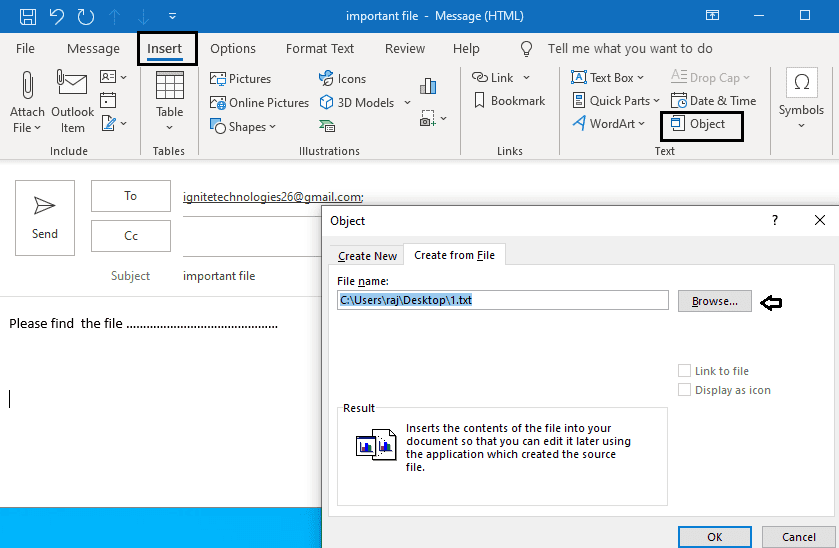Click the Cc button

pyautogui.click(x=131, y=235)
